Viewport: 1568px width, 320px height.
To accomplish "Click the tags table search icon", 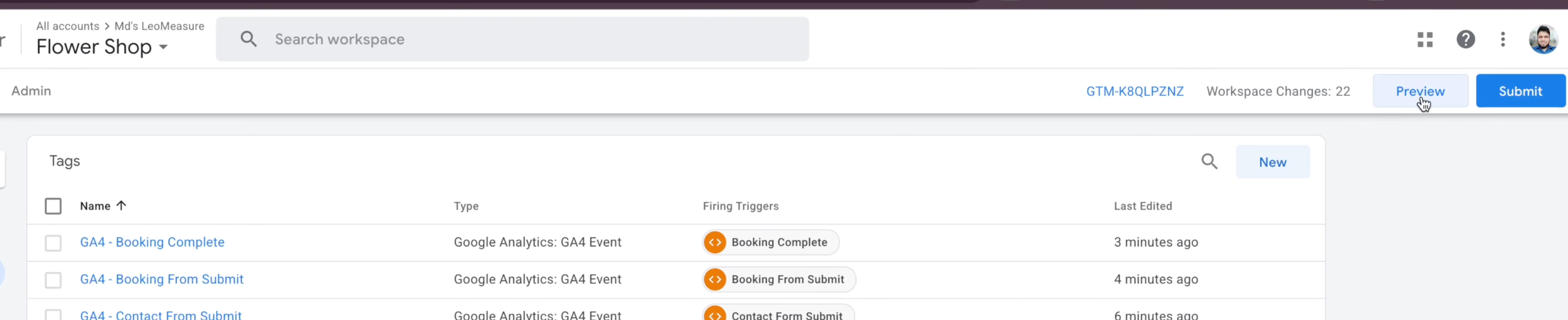I will (x=1209, y=161).
